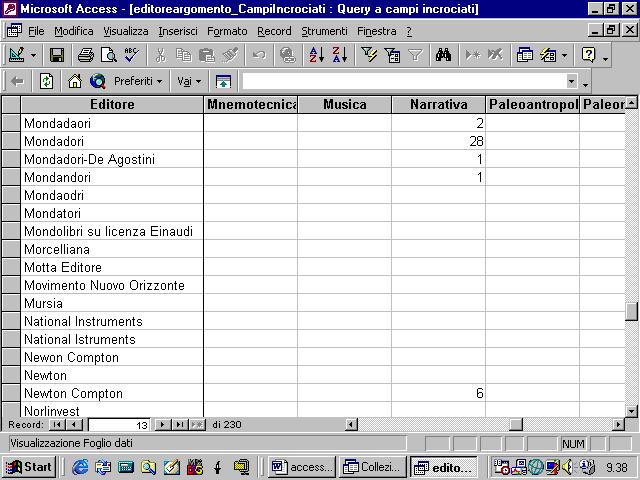
Task: Click the Format Painter brush icon
Action: (x=230, y=55)
